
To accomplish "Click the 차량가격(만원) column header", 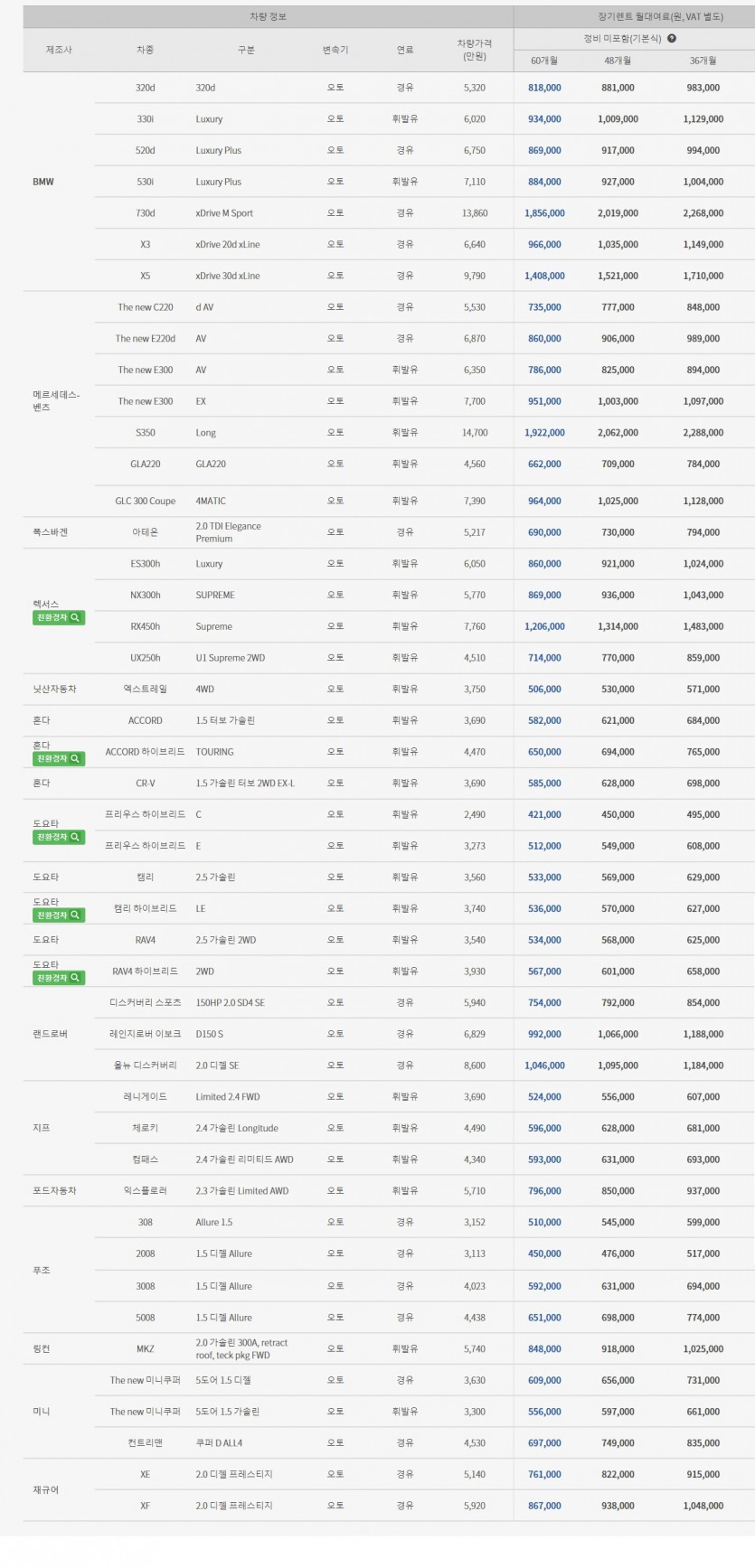I will pos(475,50).
